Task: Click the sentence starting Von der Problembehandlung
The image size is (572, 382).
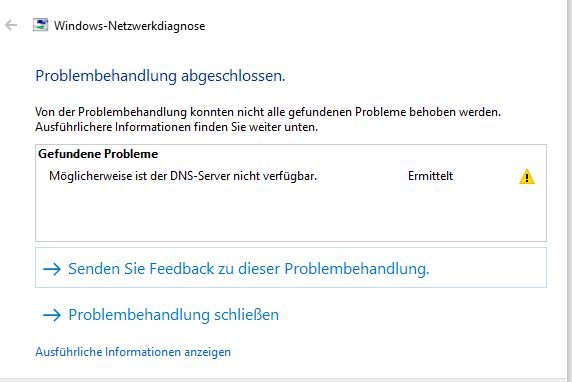Action: click(268, 112)
